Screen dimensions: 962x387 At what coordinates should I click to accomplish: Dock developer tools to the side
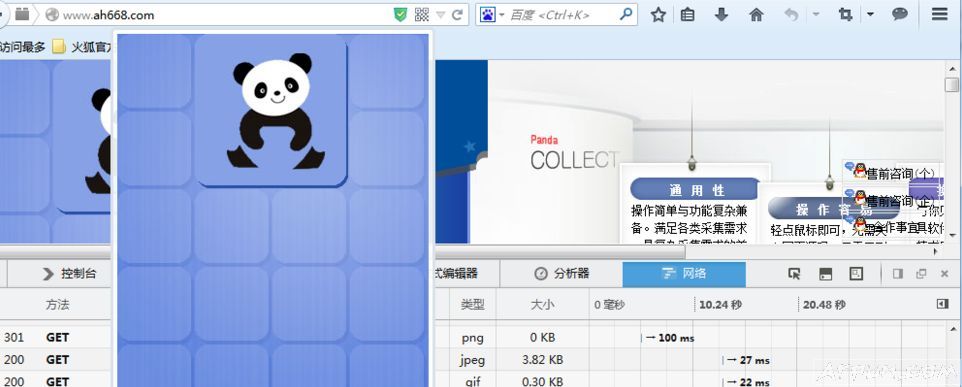point(898,274)
